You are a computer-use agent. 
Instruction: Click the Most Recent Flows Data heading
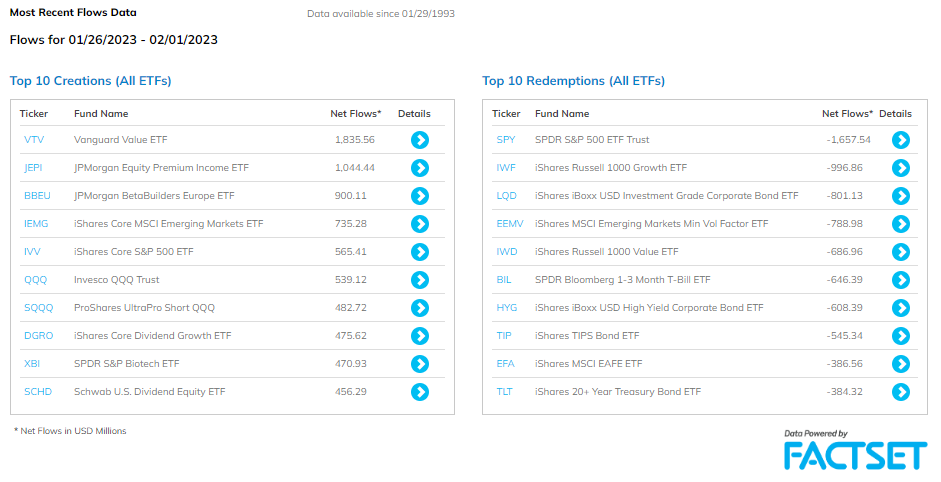click(73, 13)
